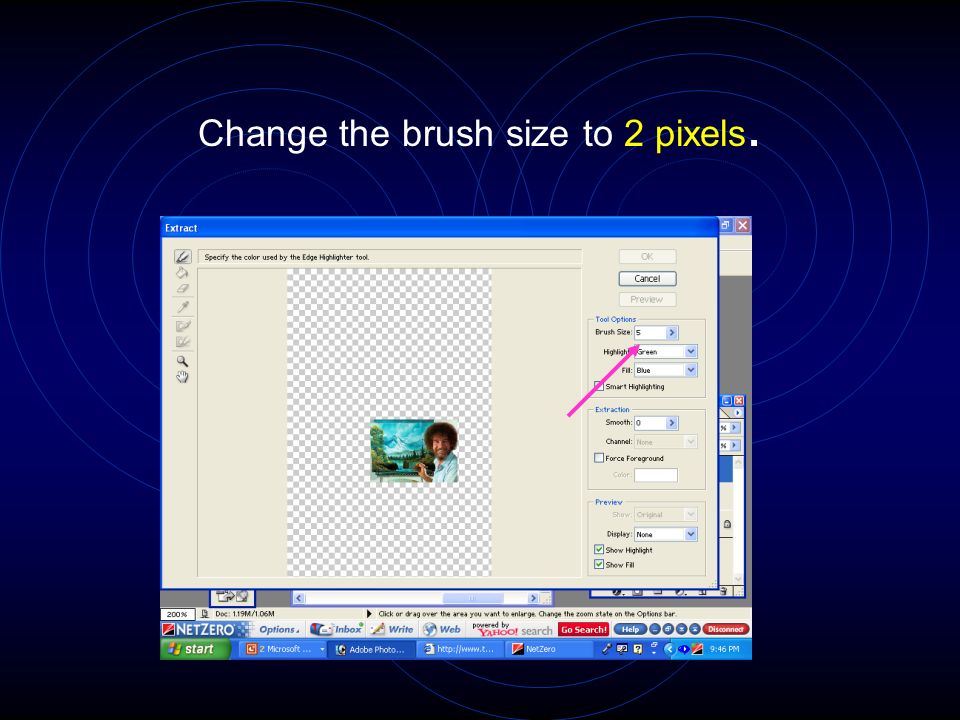Select the Cleanup tool in Extract dialog
The image size is (960, 720).
tap(182, 326)
